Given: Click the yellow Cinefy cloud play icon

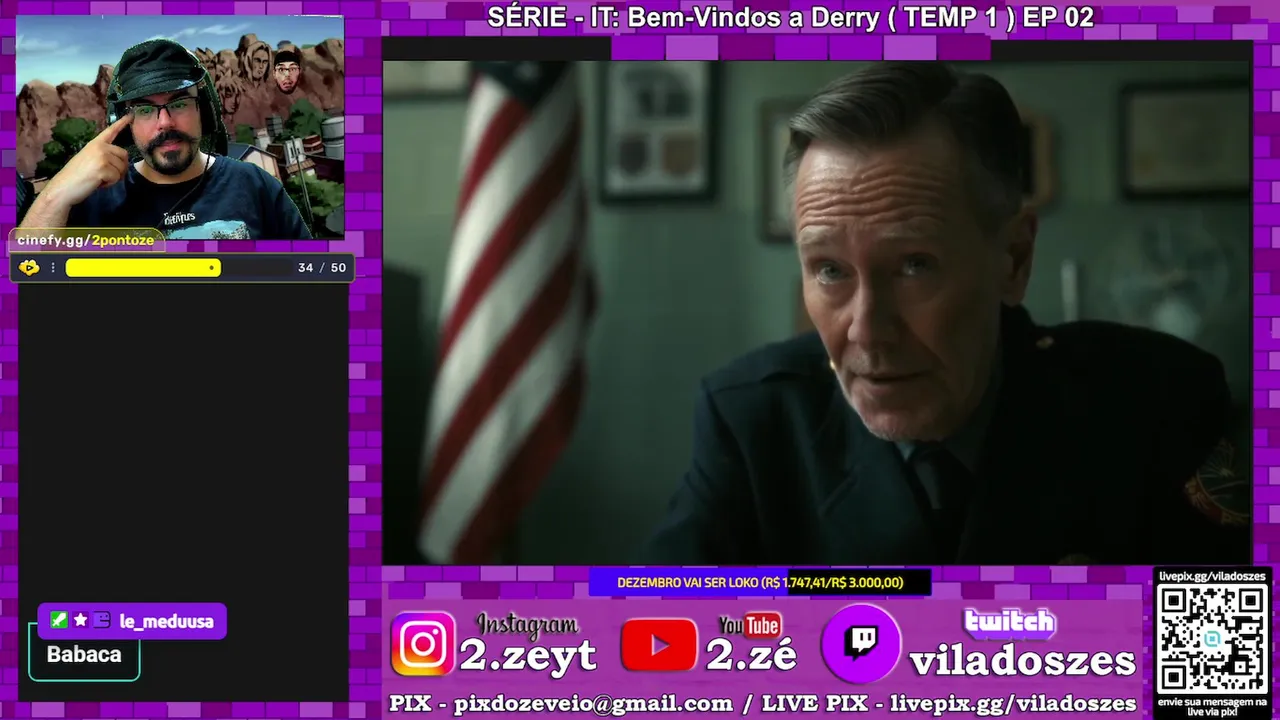Looking at the screenshot, I should pos(29,267).
